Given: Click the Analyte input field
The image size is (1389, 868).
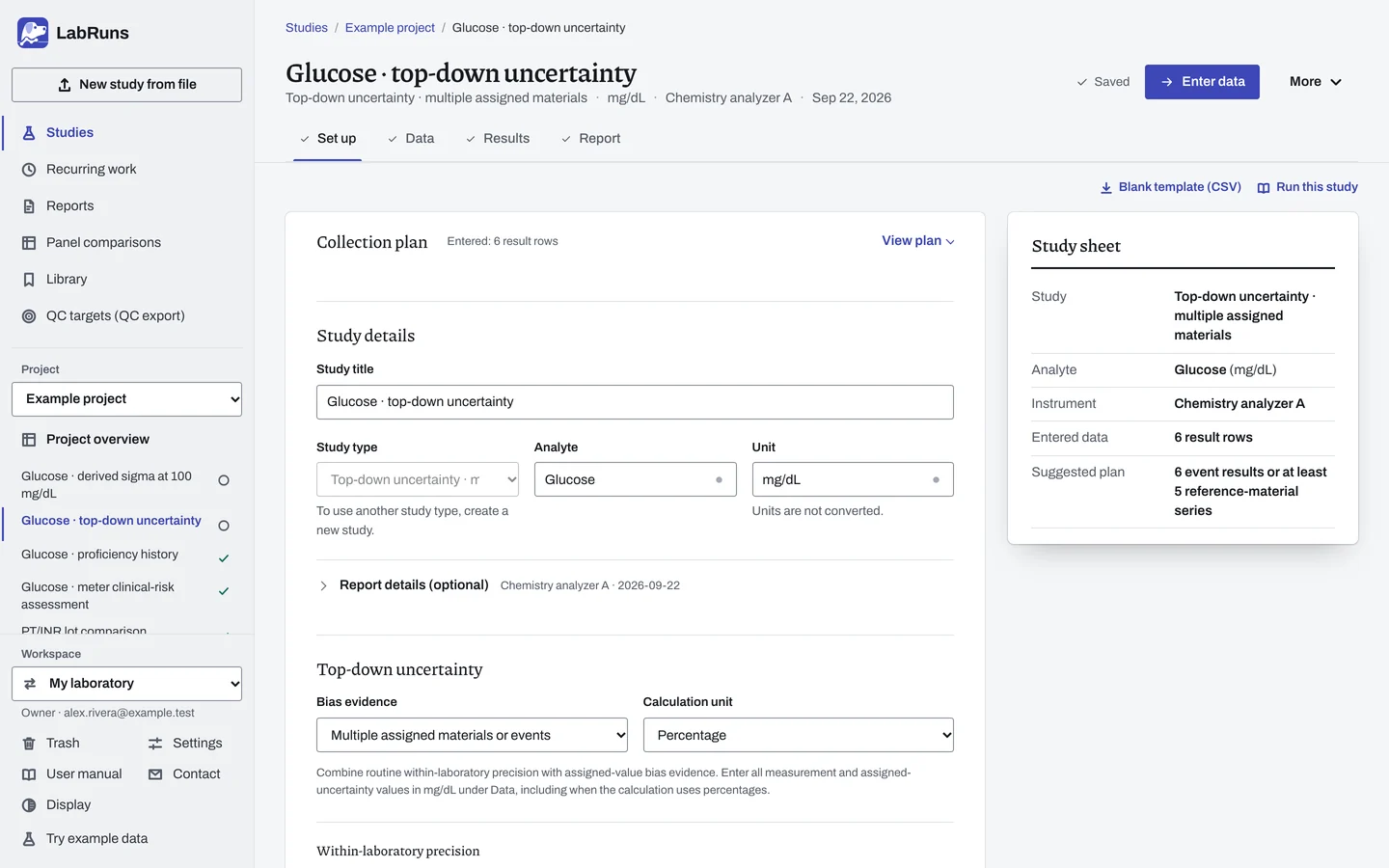Looking at the screenshot, I should click(x=635, y=479).
